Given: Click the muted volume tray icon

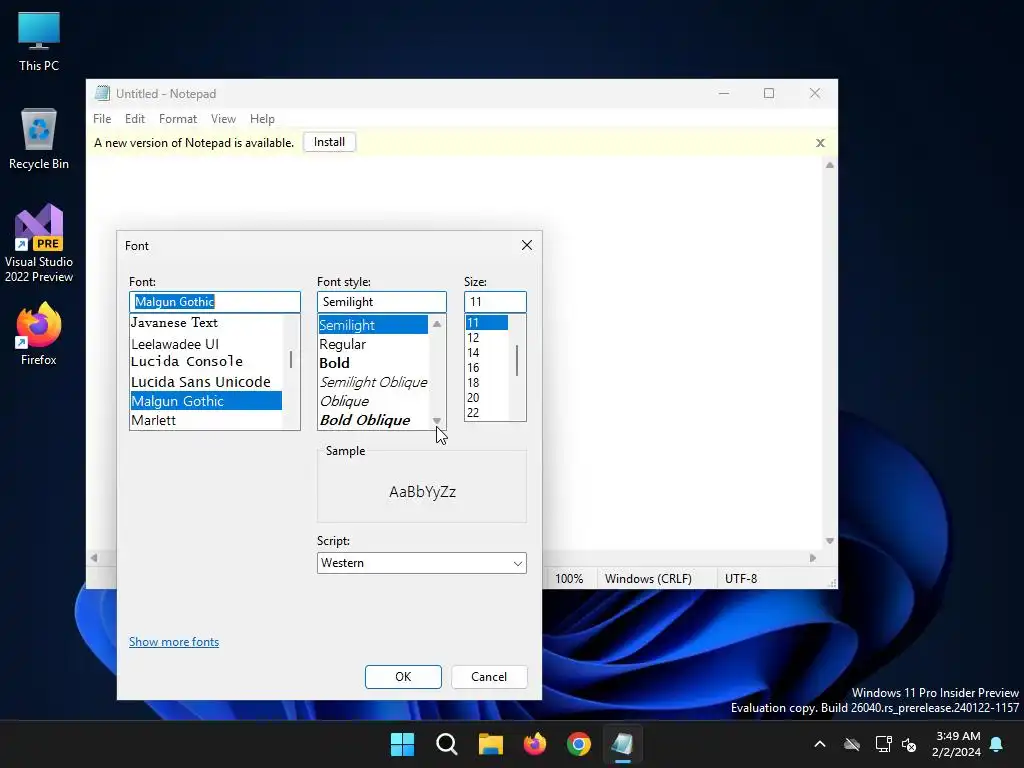Looking at the screenshot, I should [909, 744].
